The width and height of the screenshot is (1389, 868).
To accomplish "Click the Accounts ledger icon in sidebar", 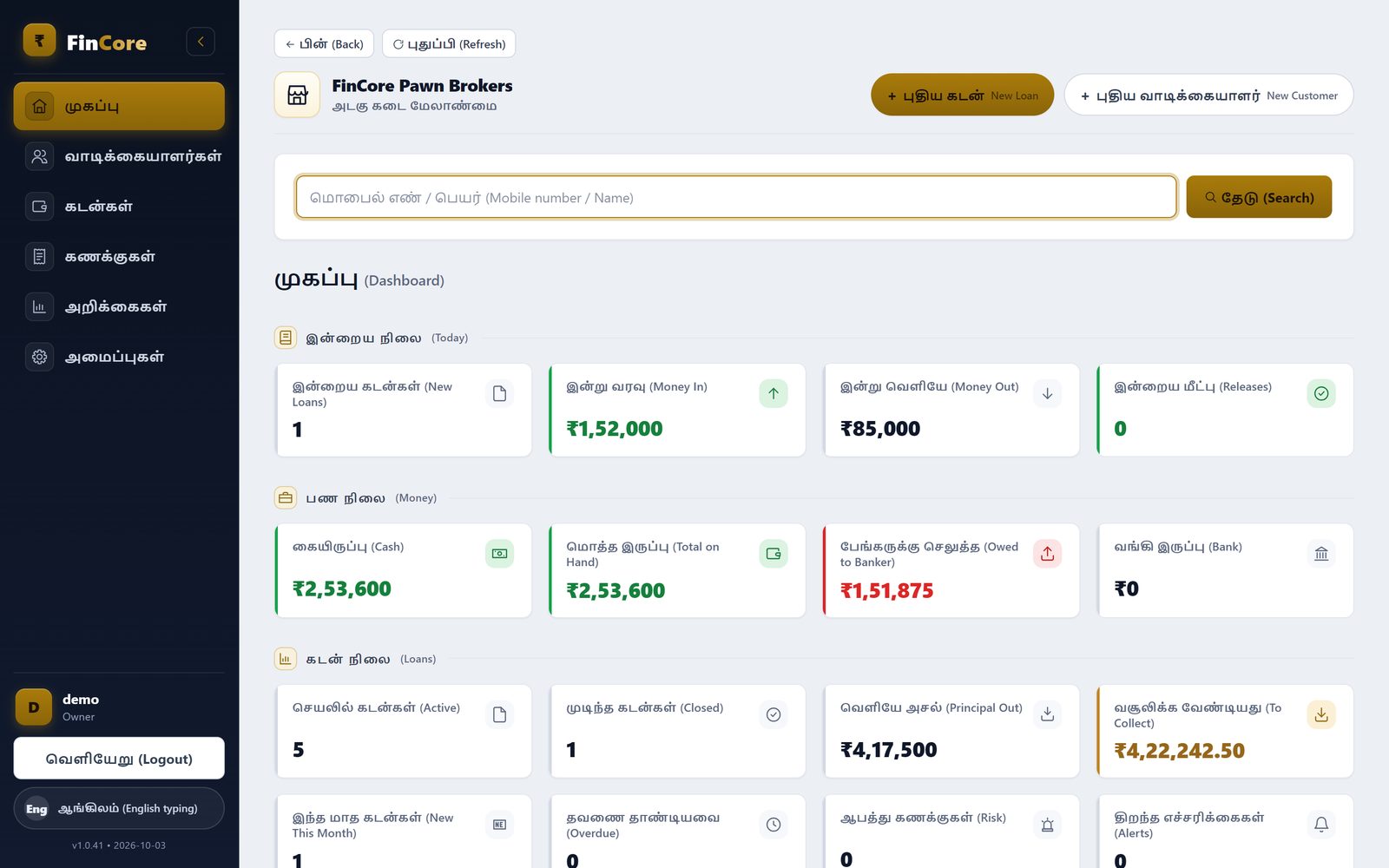I will tap(39, 257).
